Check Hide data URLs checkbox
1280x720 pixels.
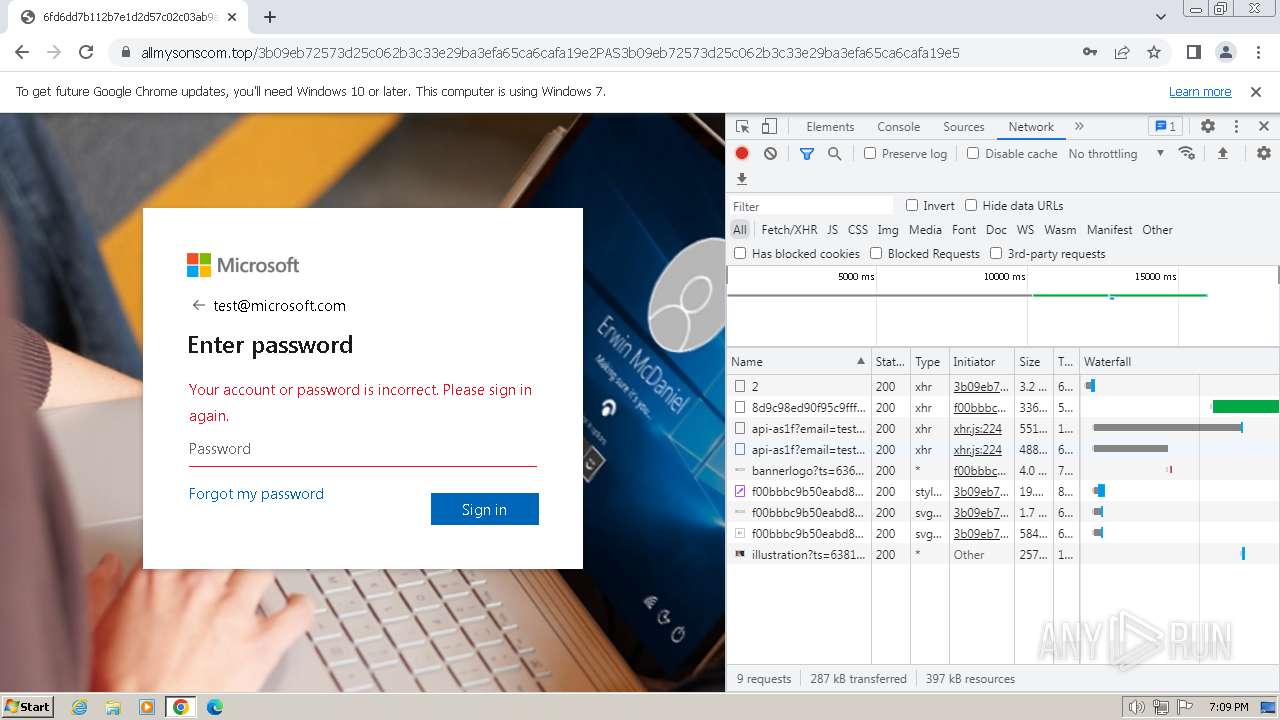[x=971, y=205]
